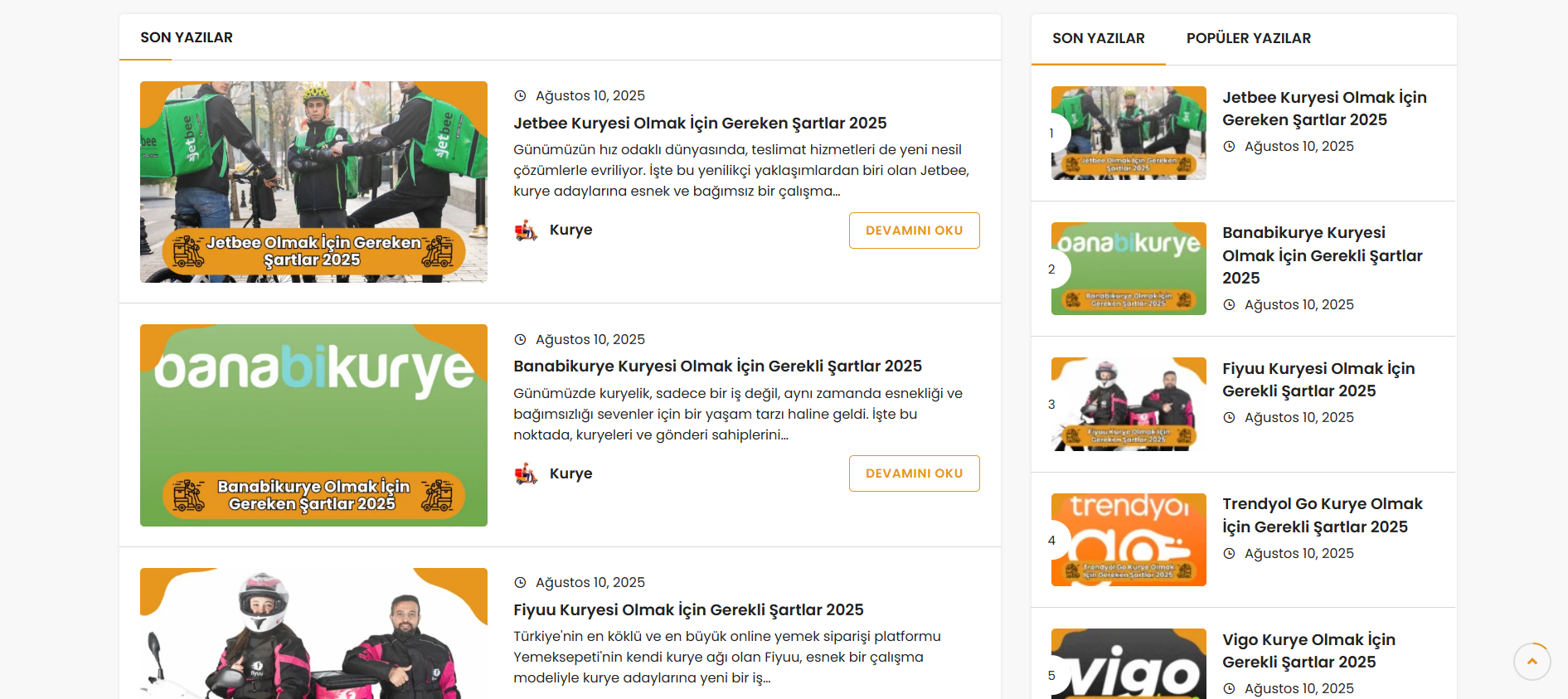Screen dimensions: 1568x699
Task: Click the clock icon beside the Banabikurye article date
Action: pos(521,339)
